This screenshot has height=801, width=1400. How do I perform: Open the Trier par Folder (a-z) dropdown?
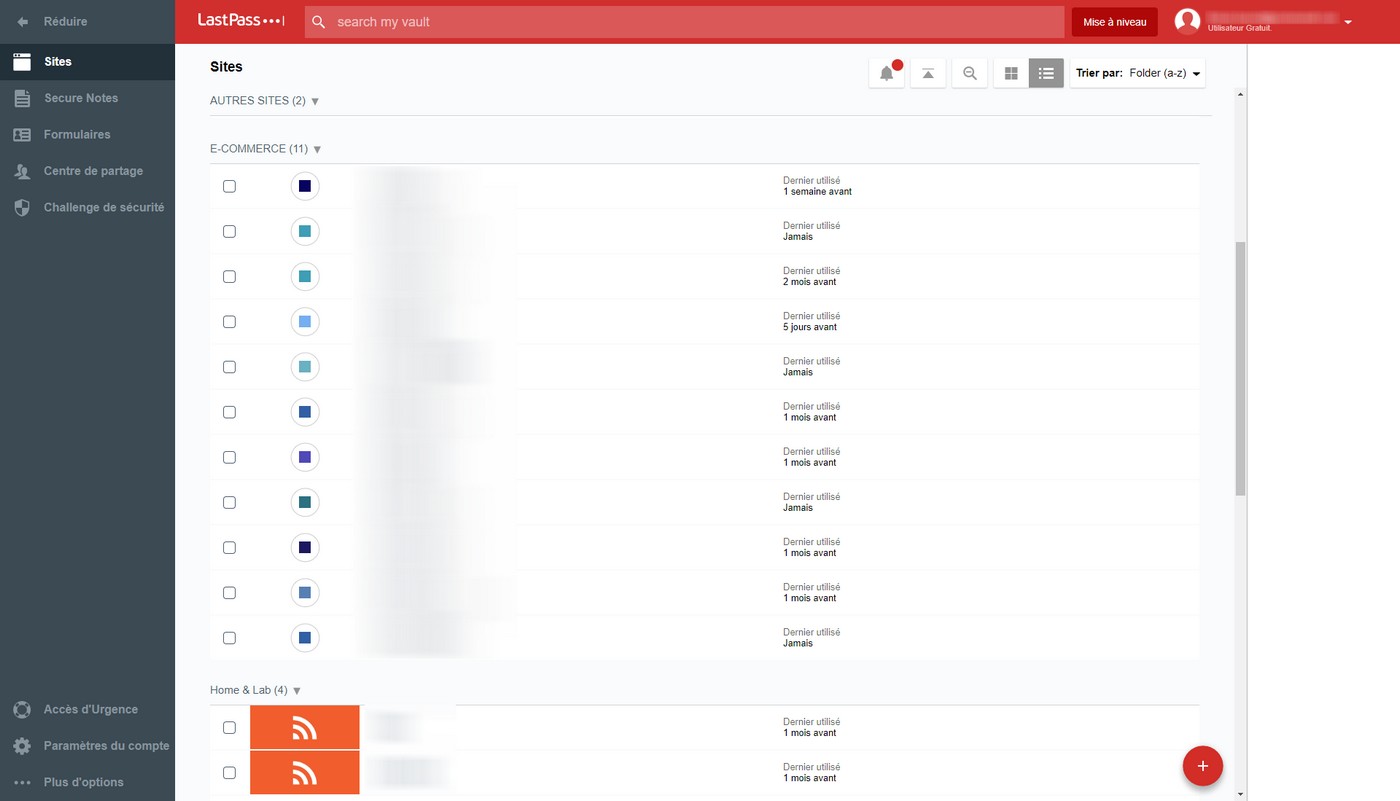tap(1138, 73)
